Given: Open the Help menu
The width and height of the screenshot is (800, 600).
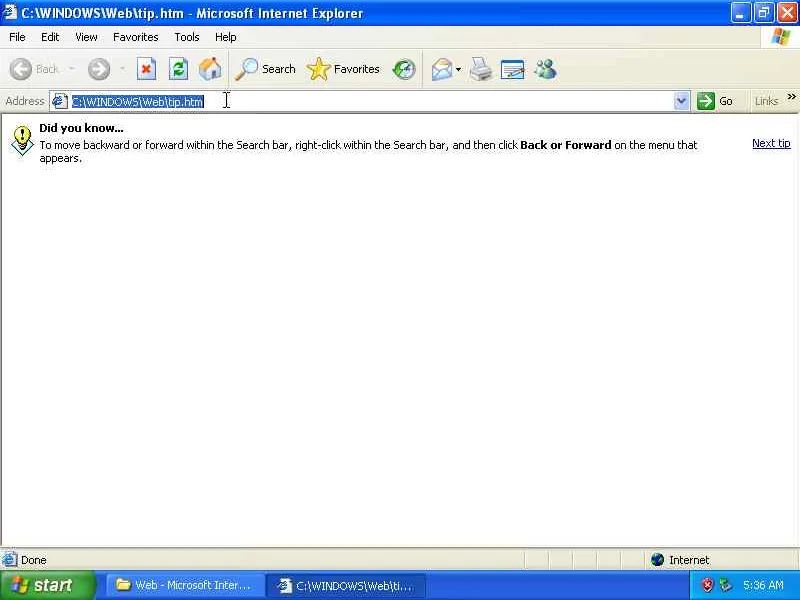Looking at the screenshot, I should point(226,37).
